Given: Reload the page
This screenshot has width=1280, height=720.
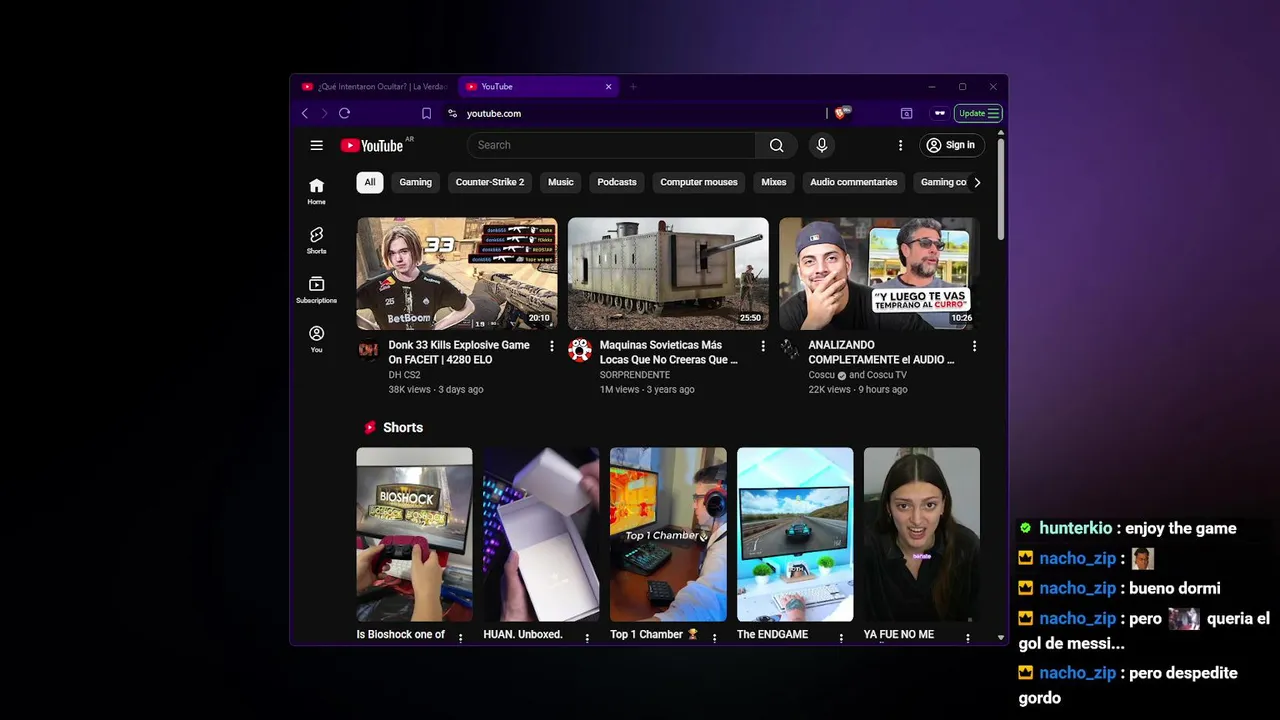Looking at the screenshot, I should pos(344,113).
